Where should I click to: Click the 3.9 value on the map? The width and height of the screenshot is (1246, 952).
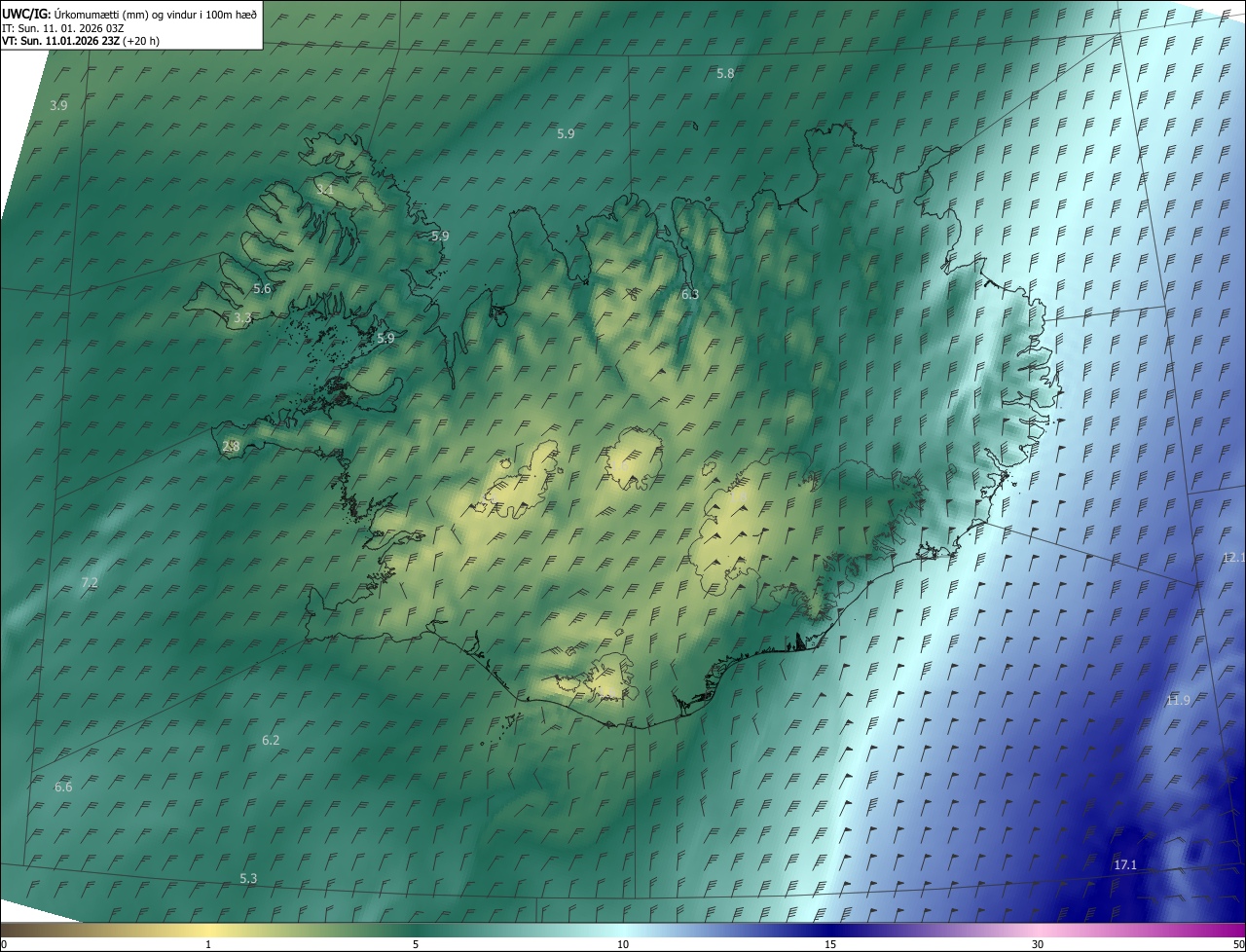(x=58, y=105)
